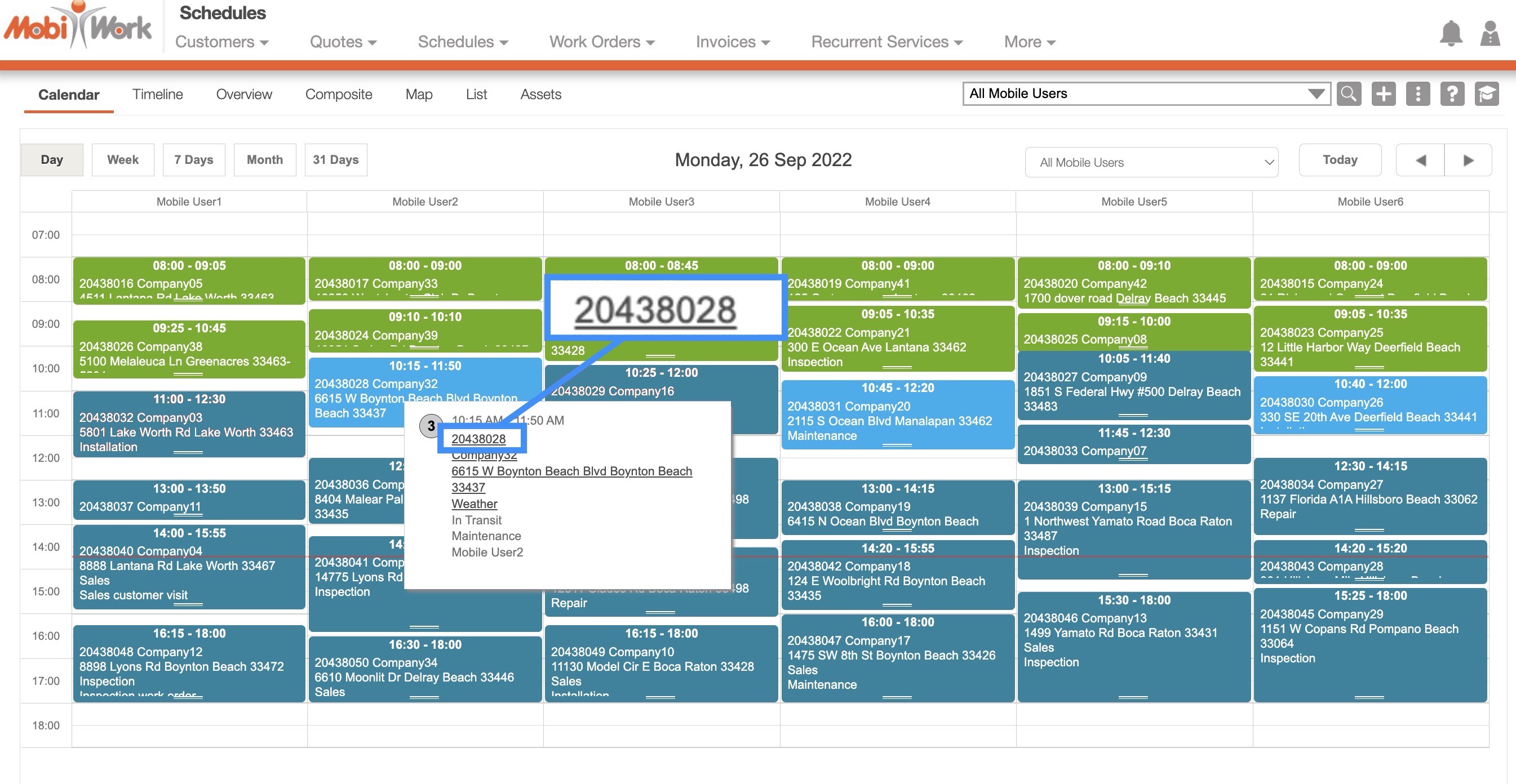This screenshot has height=784, width=1516.
Task: Go to previous day arrow
Action: point(1420,160)
